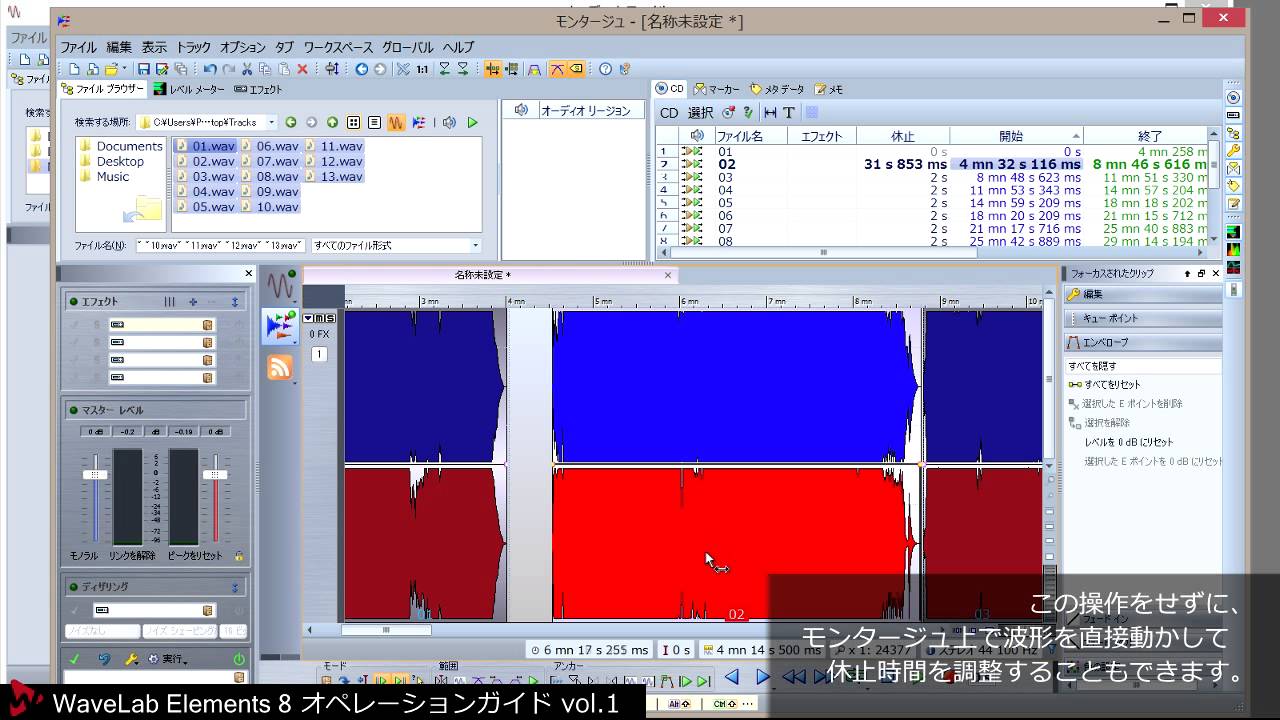The image size is (1280, 720).
Task: Click the pause-width icon in CD toolbar
Action: (x=770, y=112)
